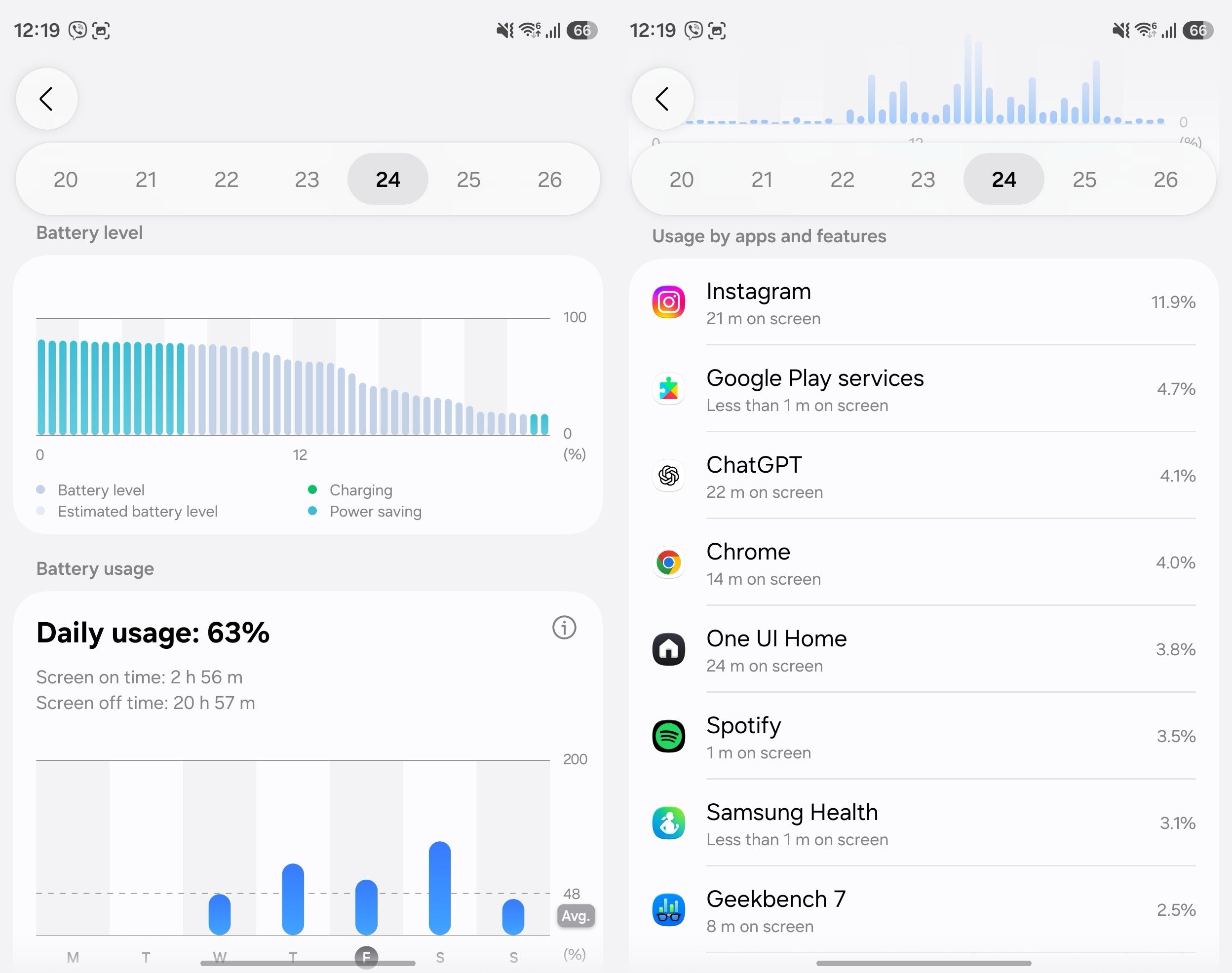Viewport: 1232px width, 973px height.
Task: Tap the Google Play services icon
Action: 668,389
